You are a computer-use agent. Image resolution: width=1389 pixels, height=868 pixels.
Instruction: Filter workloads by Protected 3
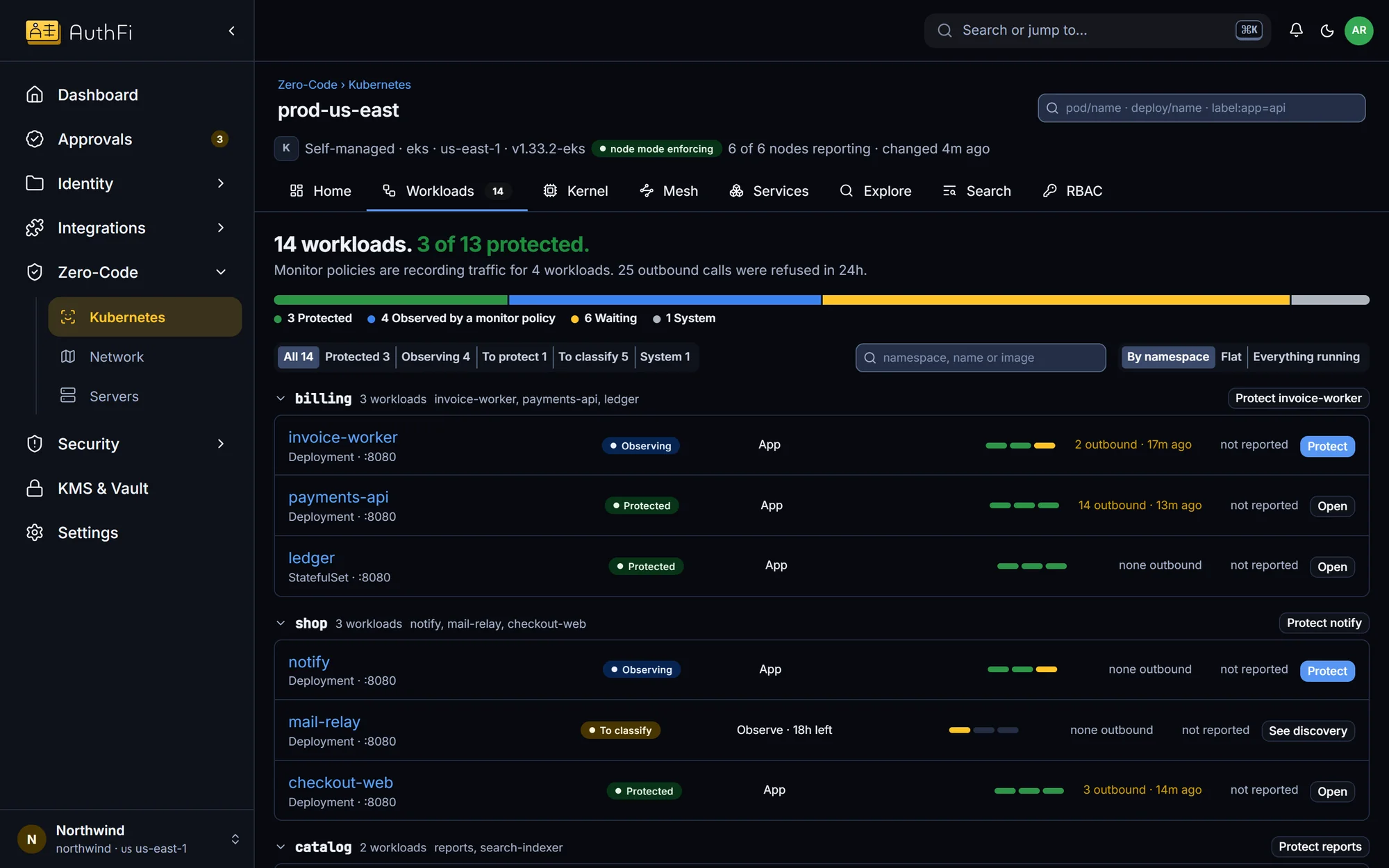[357, 357]
